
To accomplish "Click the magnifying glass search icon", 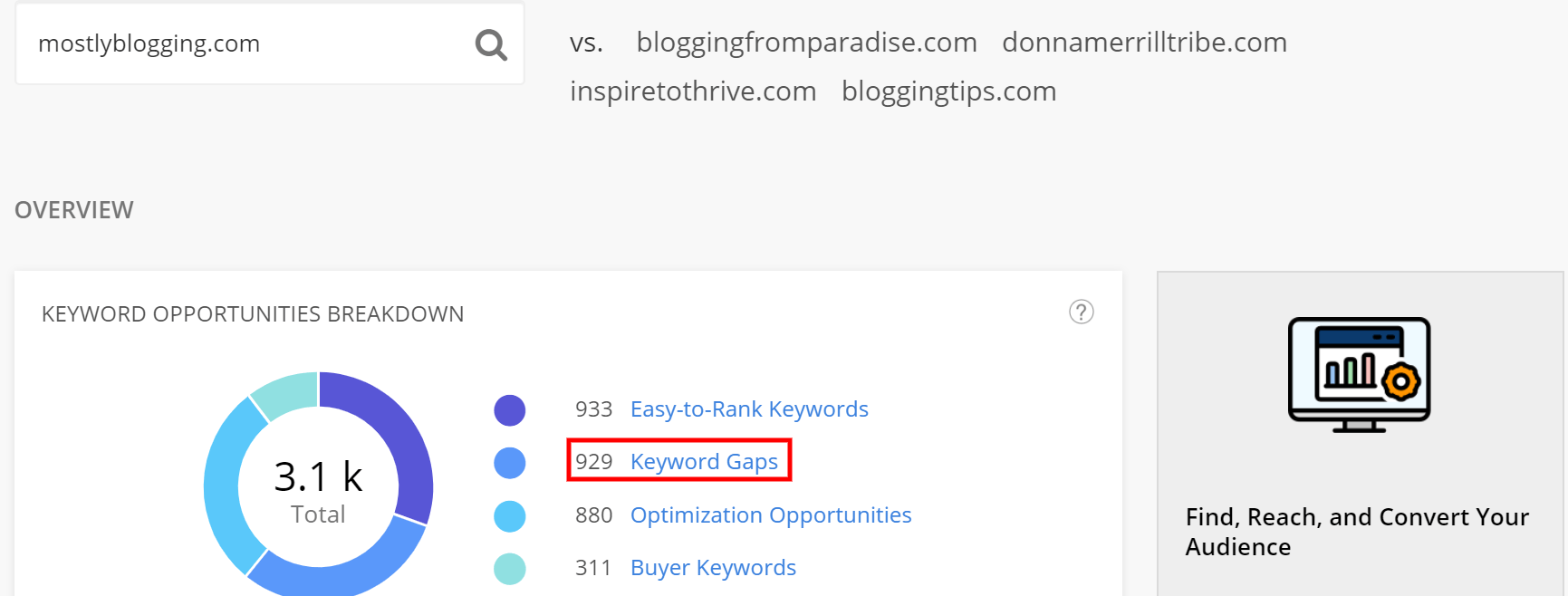I will tap(491, 44).
